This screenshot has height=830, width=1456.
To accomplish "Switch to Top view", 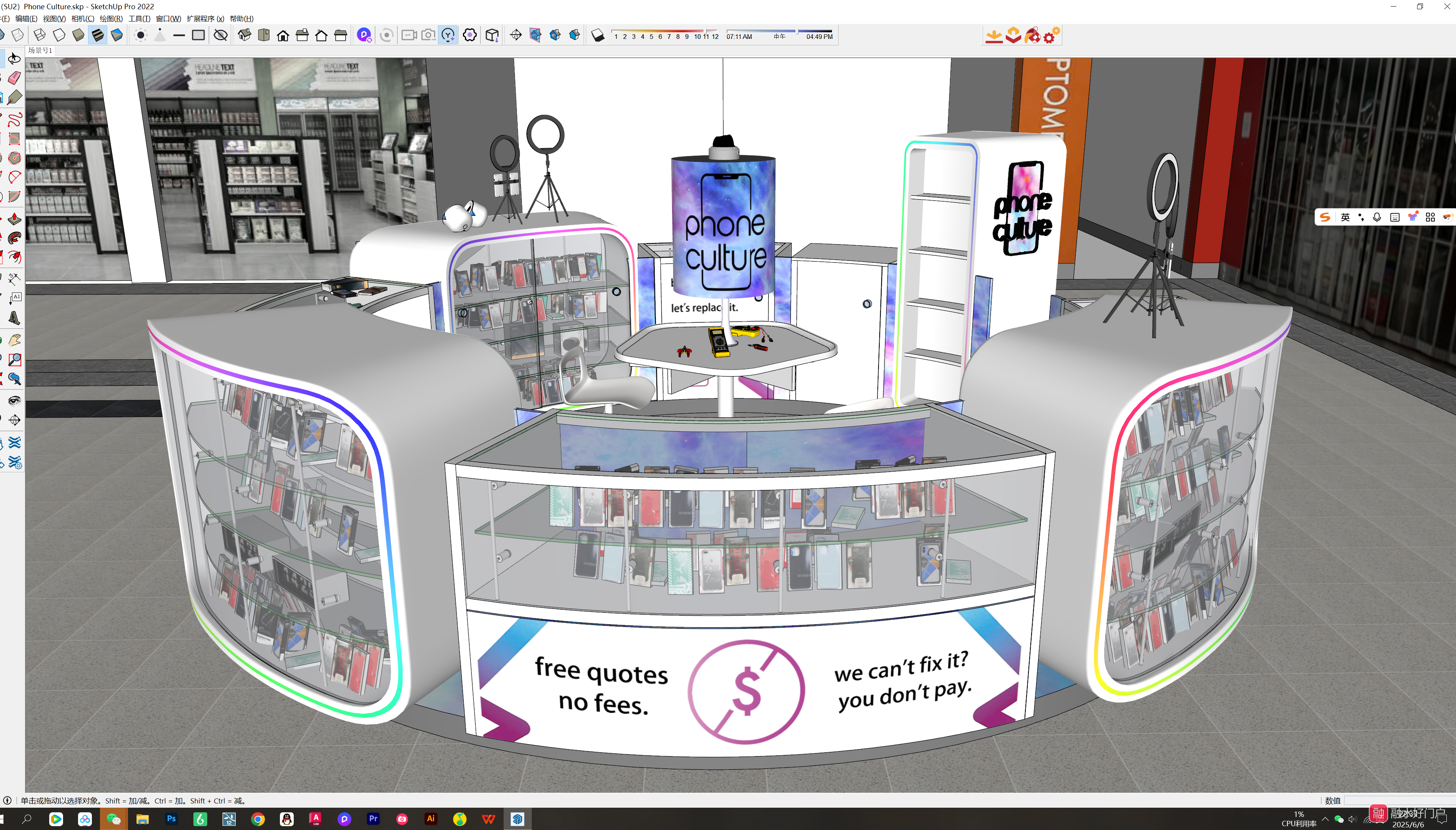I will (264, 35).
